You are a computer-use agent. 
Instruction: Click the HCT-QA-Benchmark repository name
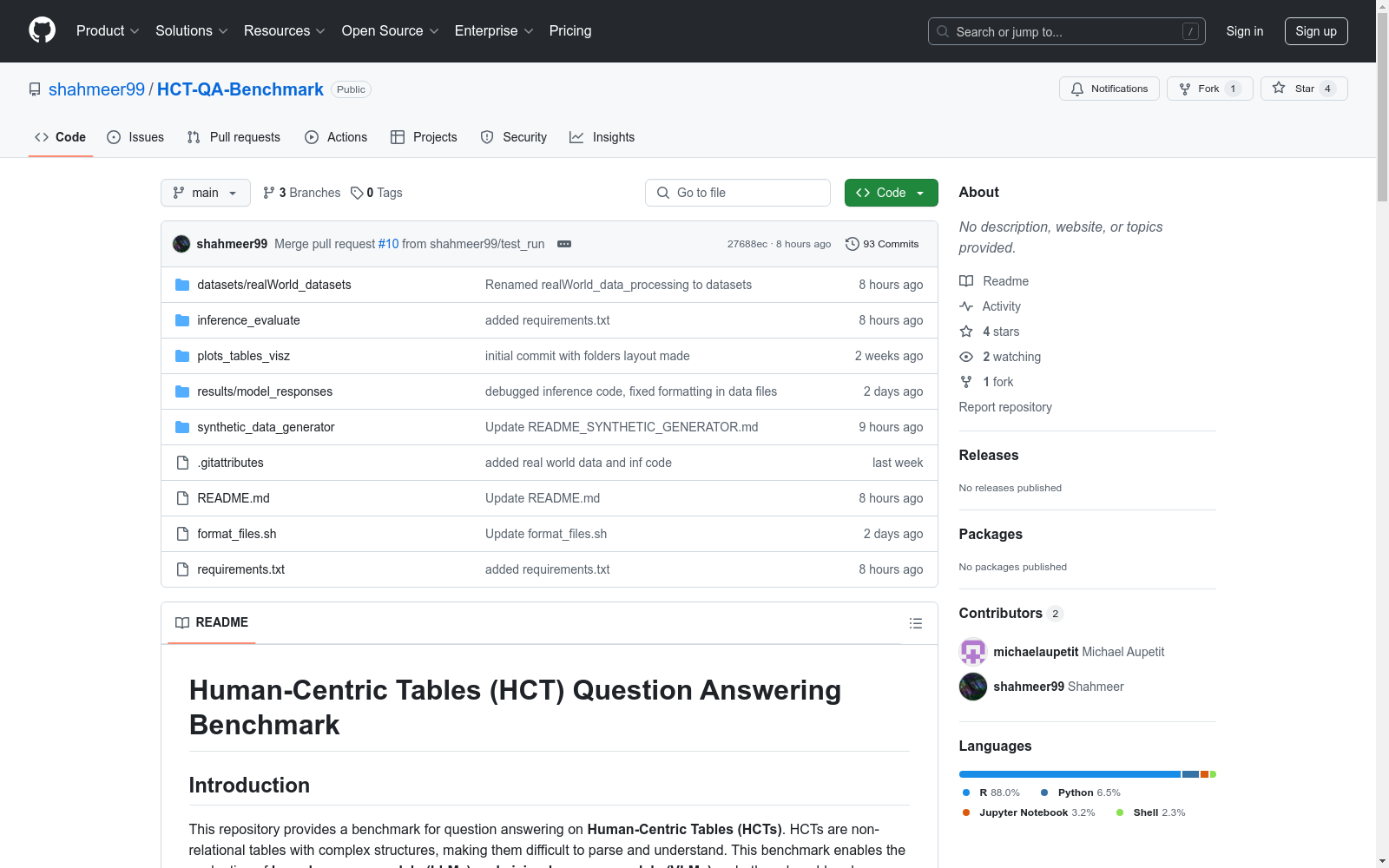click(x=240, y=89)
